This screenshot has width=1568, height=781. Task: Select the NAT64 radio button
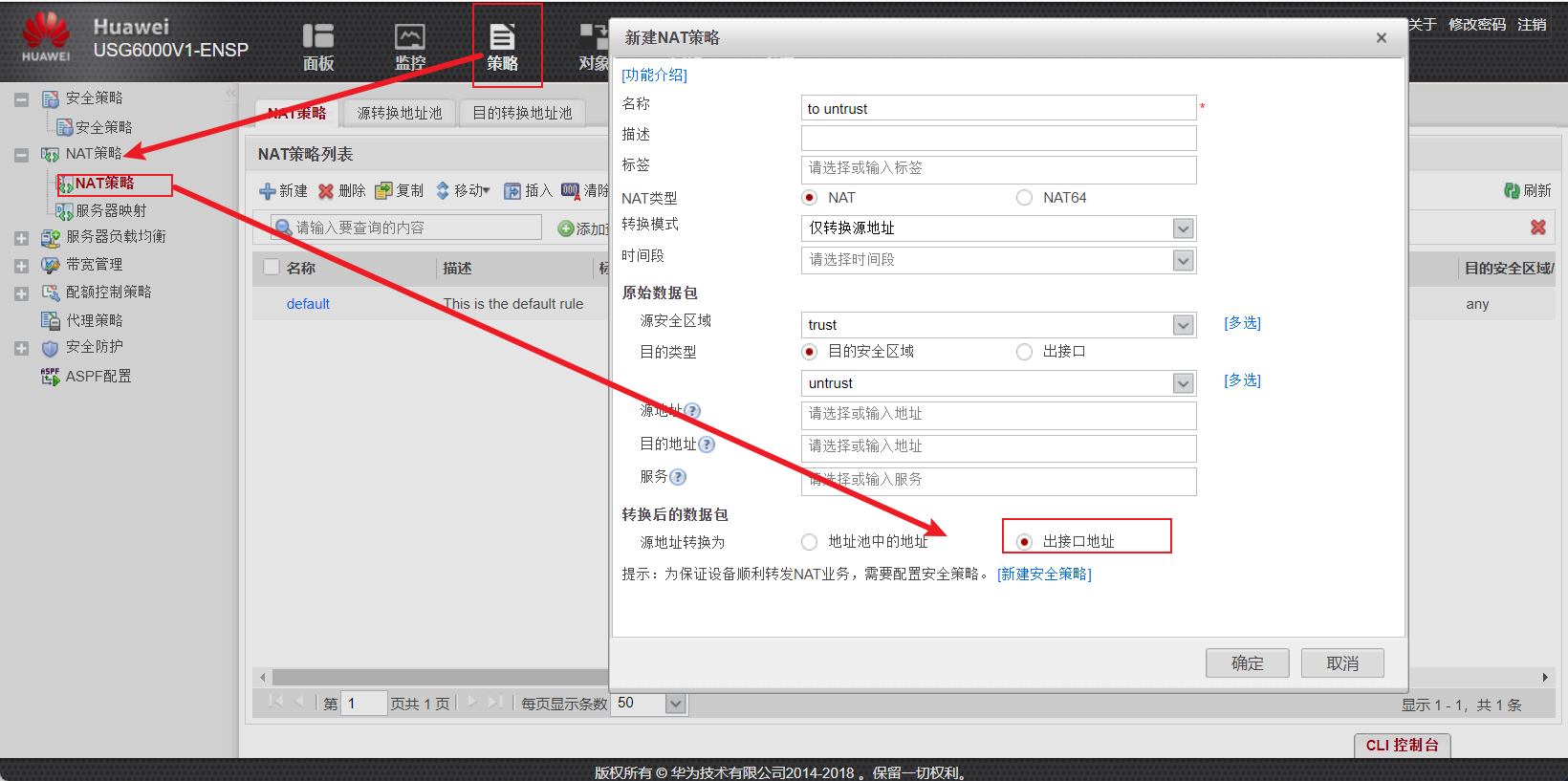1024,198
